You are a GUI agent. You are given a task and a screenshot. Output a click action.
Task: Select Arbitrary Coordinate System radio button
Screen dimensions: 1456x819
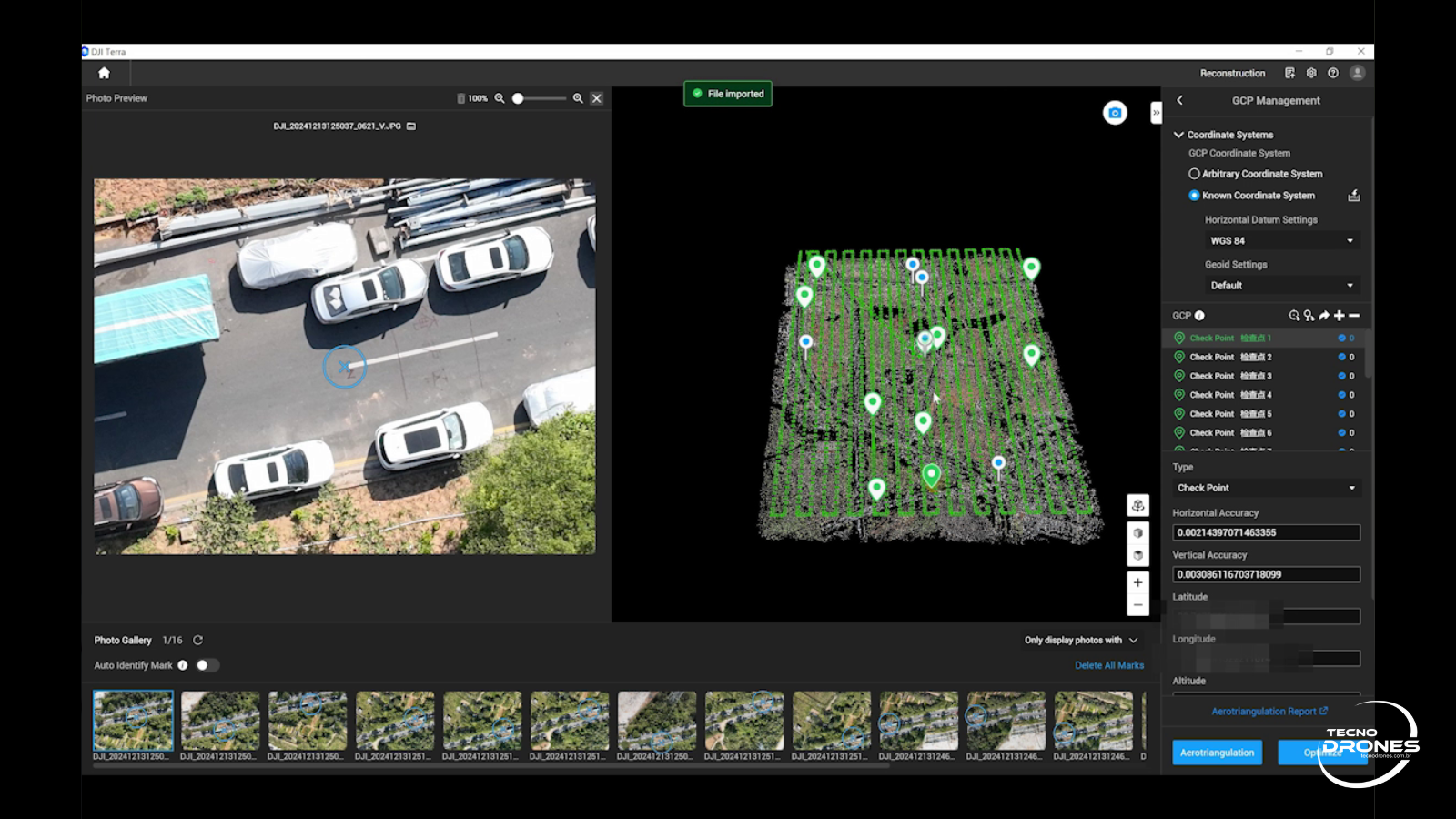[x=1194, y=174]
